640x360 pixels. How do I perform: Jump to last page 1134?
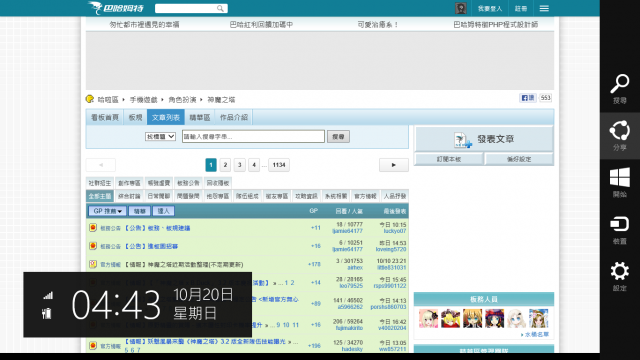coord(279,165)
